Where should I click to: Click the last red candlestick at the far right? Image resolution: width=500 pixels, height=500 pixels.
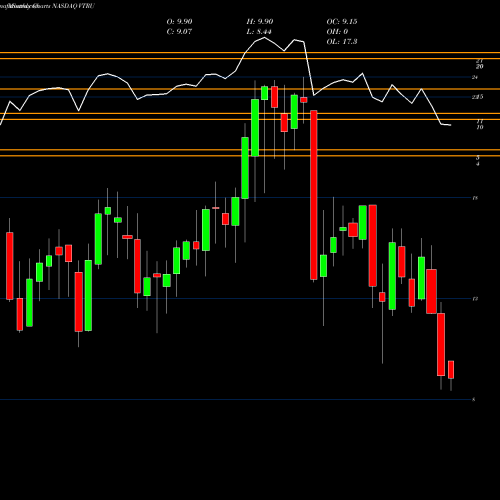coord(451,369)
